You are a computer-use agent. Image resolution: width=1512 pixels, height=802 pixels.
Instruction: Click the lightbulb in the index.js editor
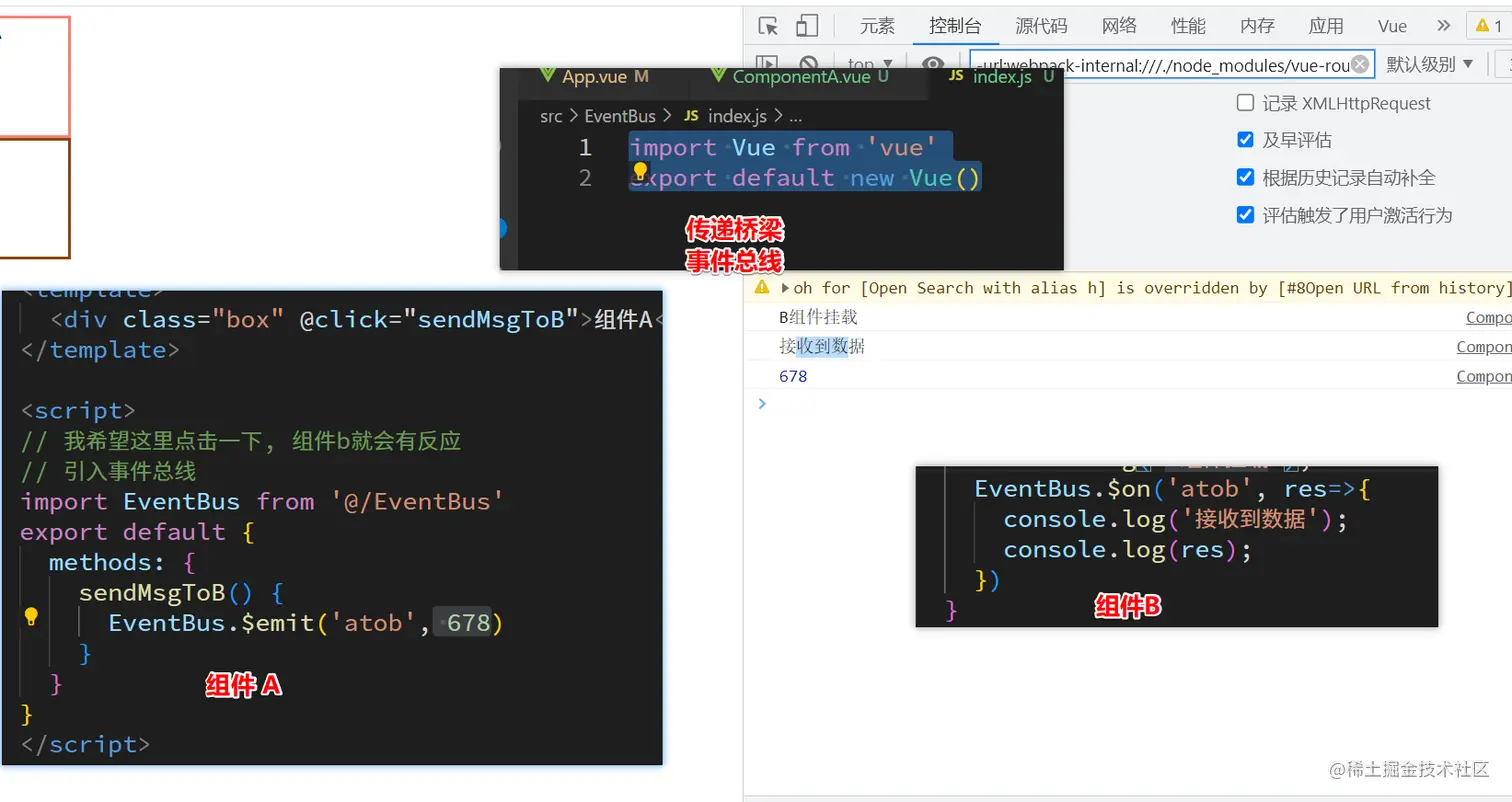point(641,171)
